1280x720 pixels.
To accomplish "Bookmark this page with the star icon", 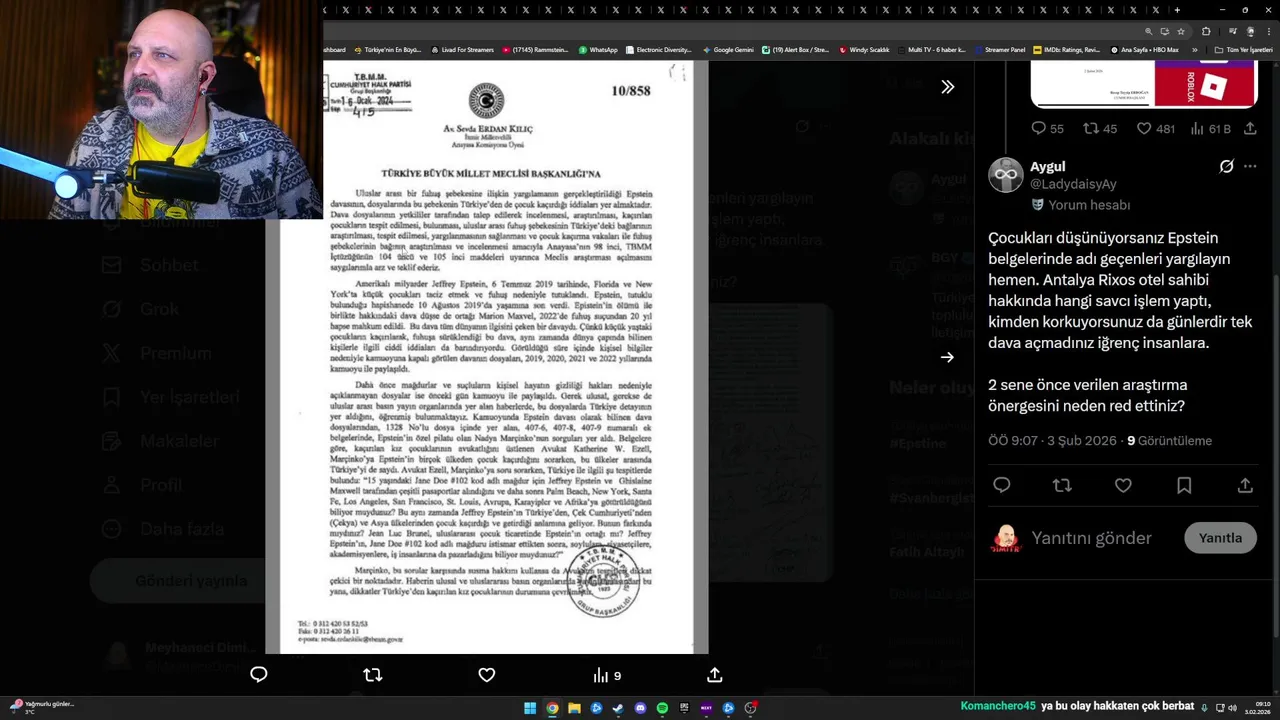I will [x=1181, y=31].
